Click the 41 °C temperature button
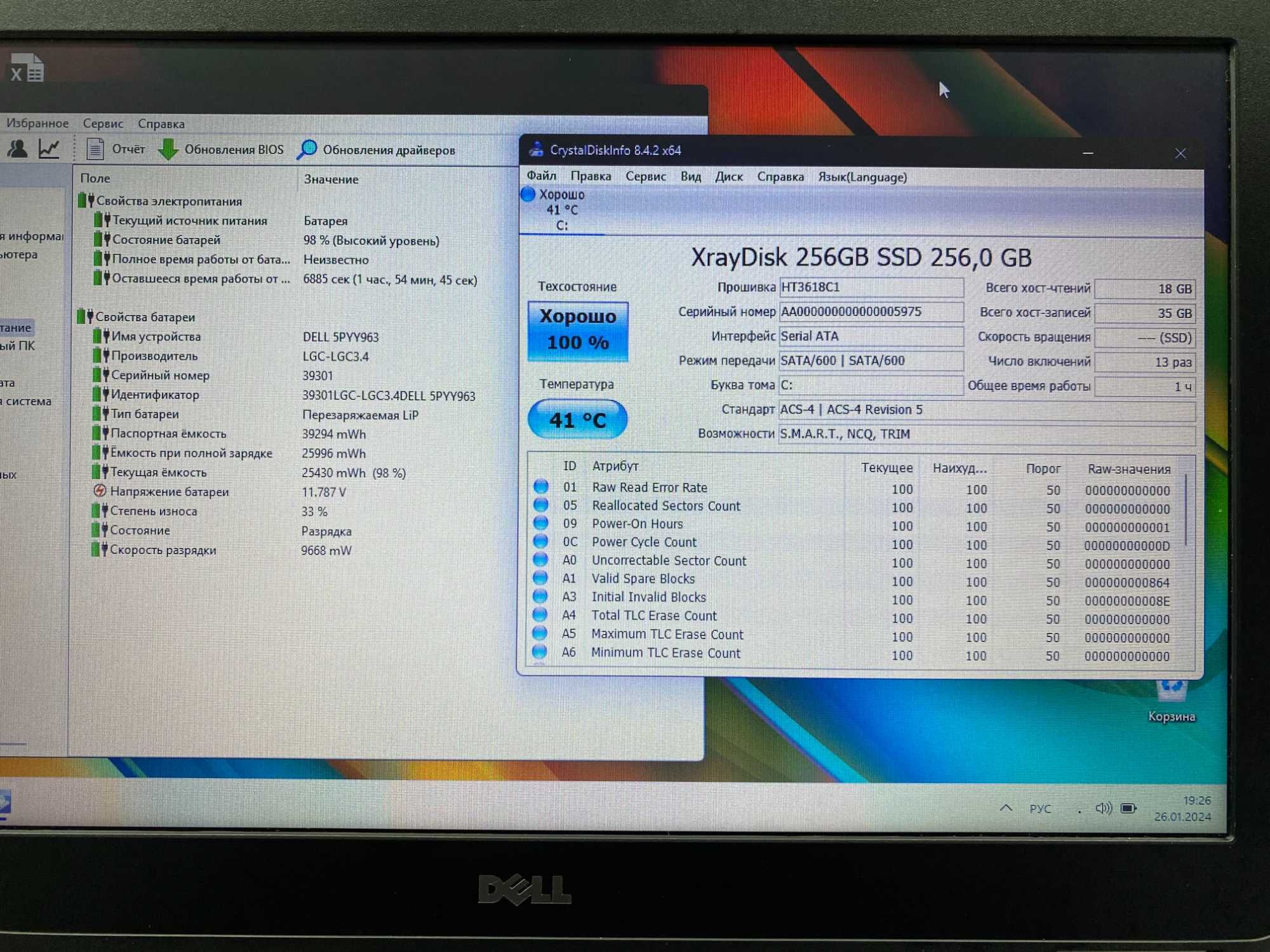Screen dimensions: 1270x952 pos(577,420)
